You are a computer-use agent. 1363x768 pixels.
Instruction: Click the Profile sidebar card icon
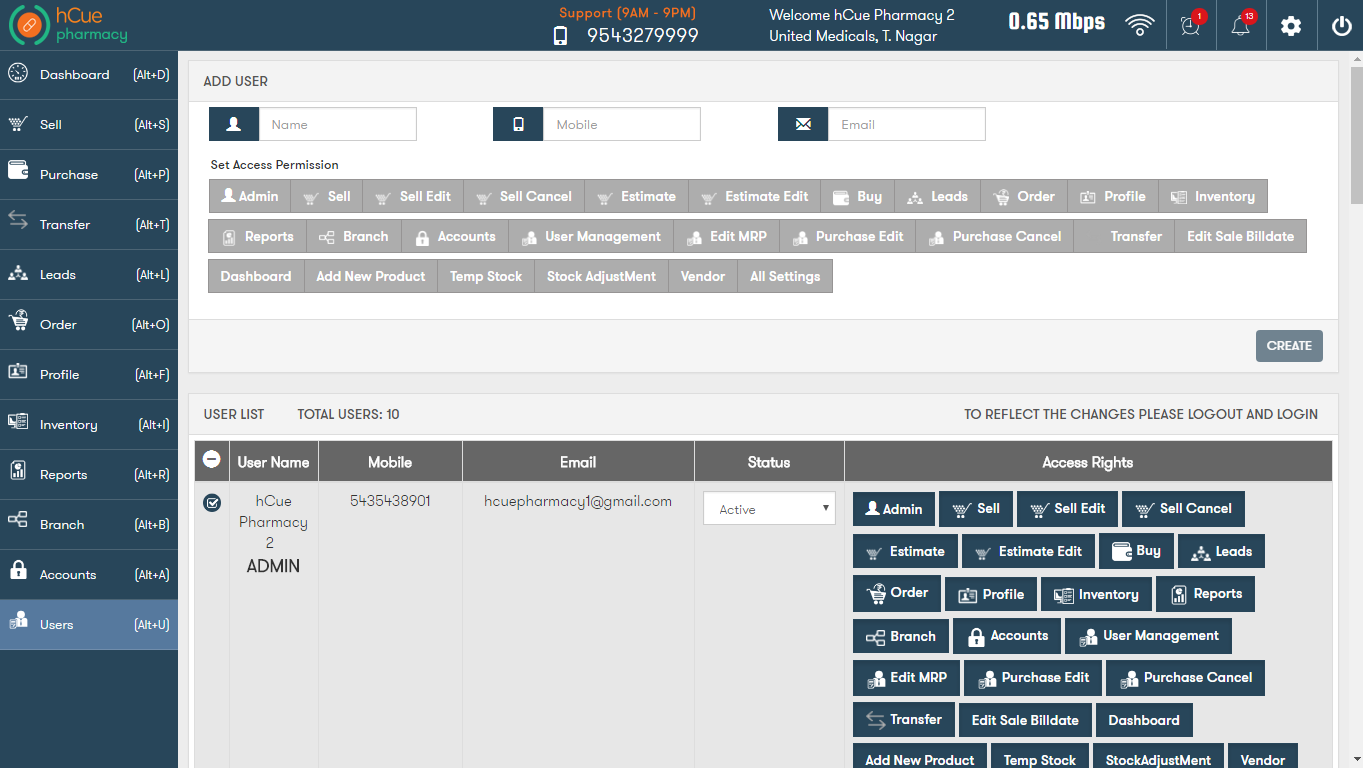(18, 371)
